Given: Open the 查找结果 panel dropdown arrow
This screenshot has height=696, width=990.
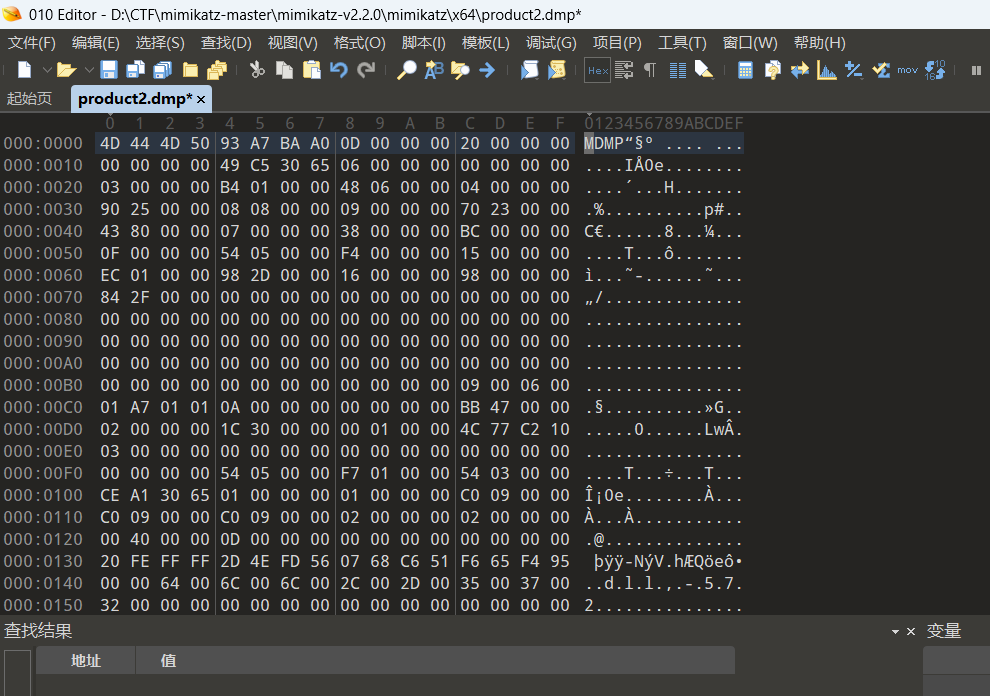Looking at the screenshot, I should 895,632.
